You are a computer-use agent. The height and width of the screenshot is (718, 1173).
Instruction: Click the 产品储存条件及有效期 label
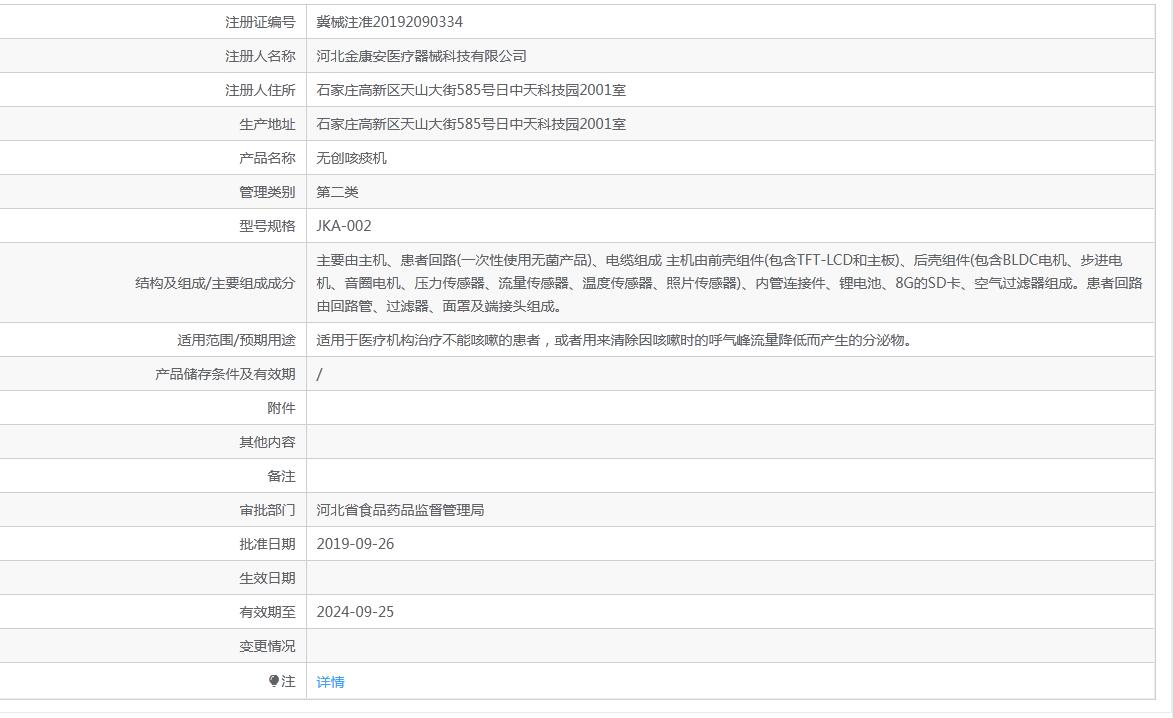point(225,374)
